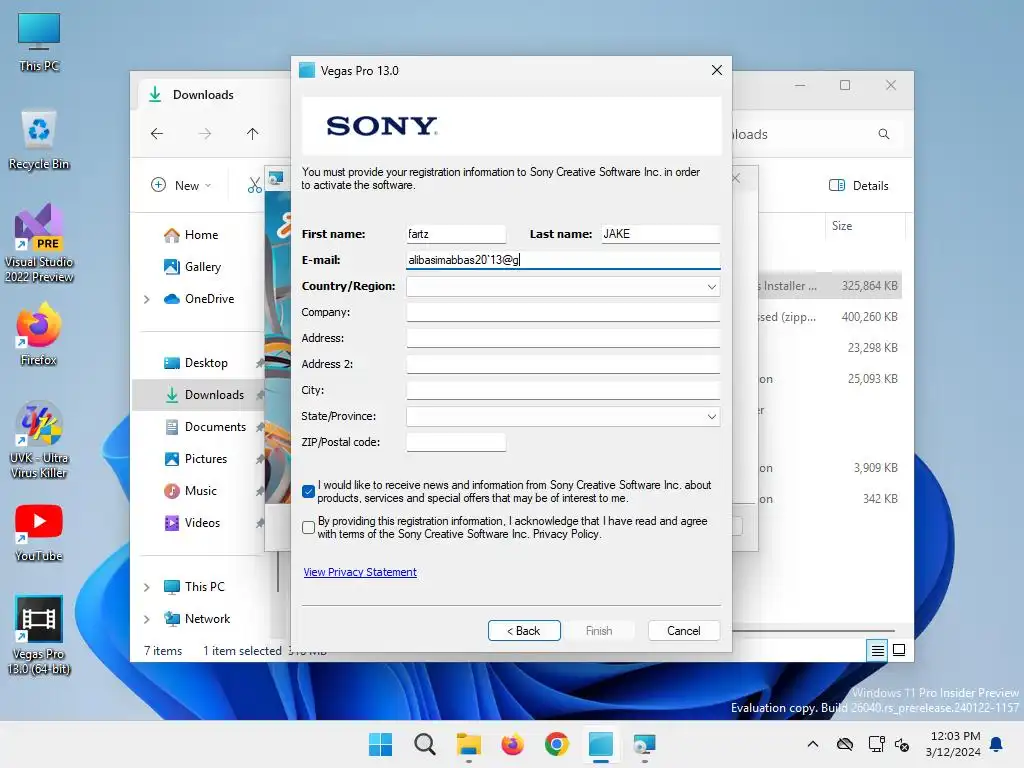Go back in Downloads Explorer window
1024x768 pixels.
point(157,134)
